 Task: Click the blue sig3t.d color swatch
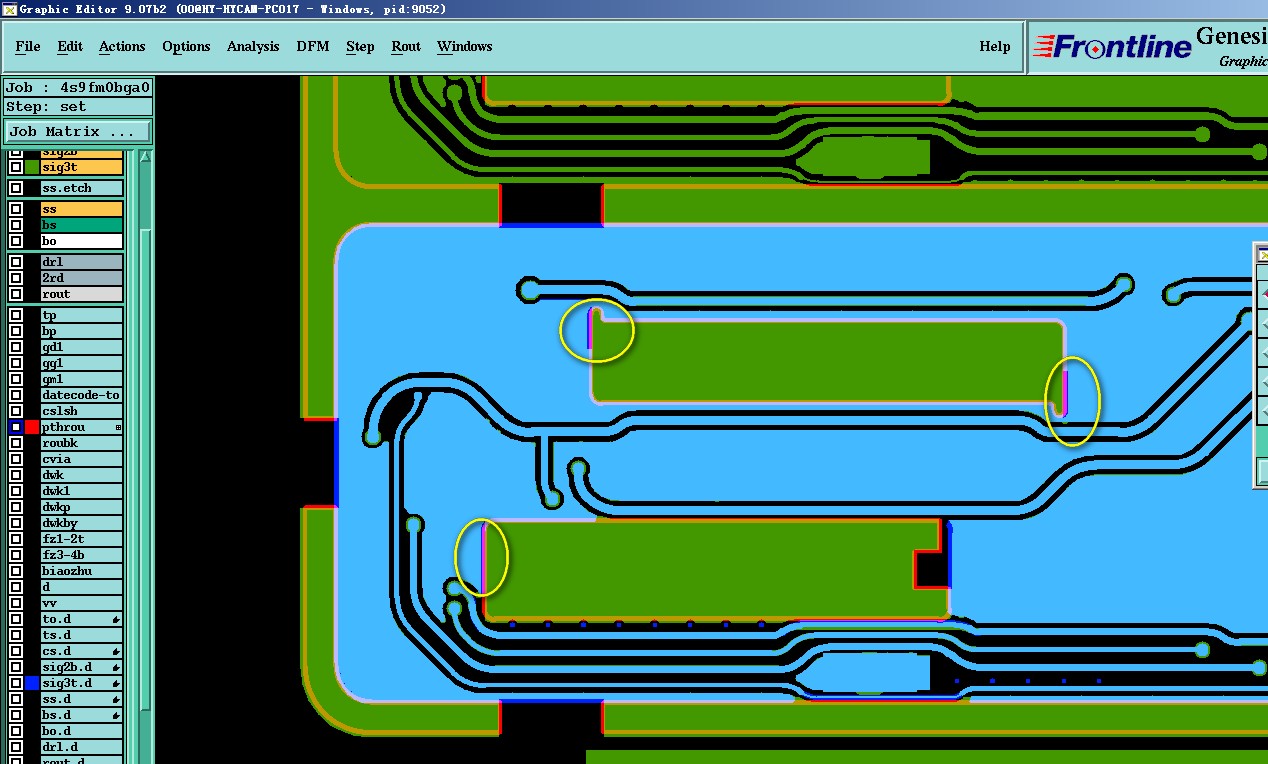[x=32, y=683]
